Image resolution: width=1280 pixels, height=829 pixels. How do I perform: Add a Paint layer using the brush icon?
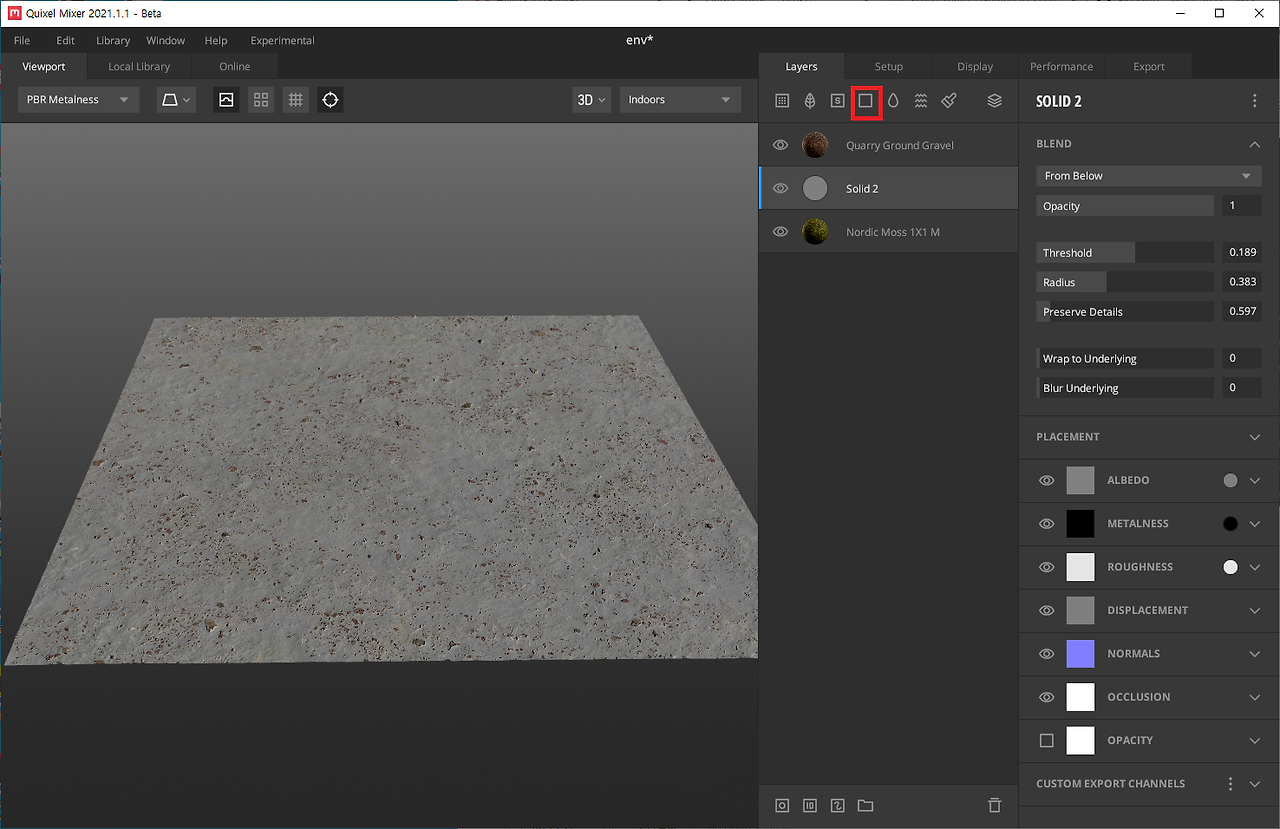pos(948,100)
